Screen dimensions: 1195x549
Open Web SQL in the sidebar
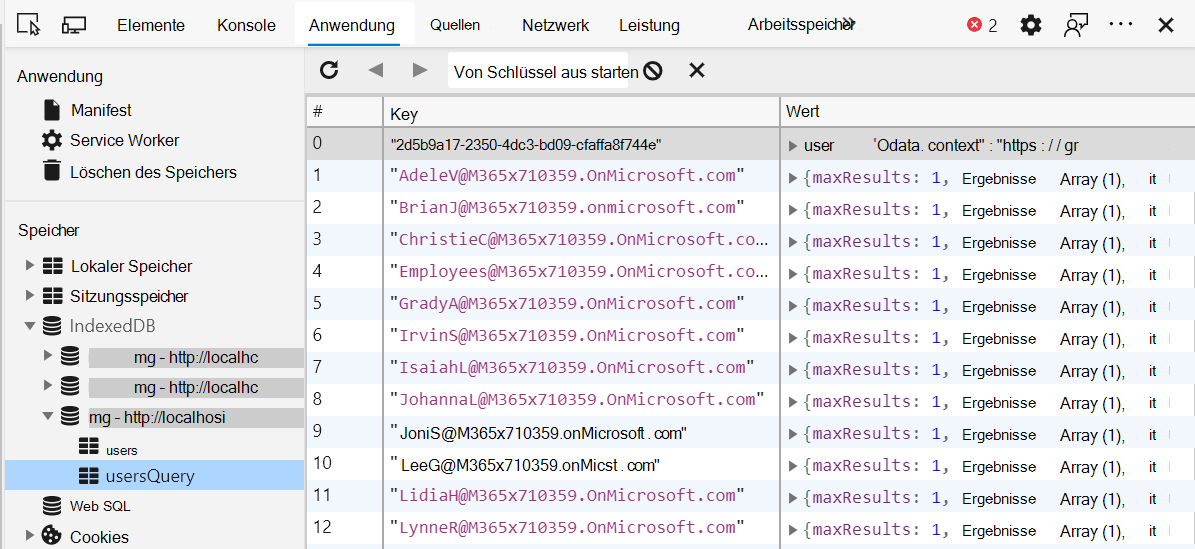pyautogui.click(x=101, y=506)
